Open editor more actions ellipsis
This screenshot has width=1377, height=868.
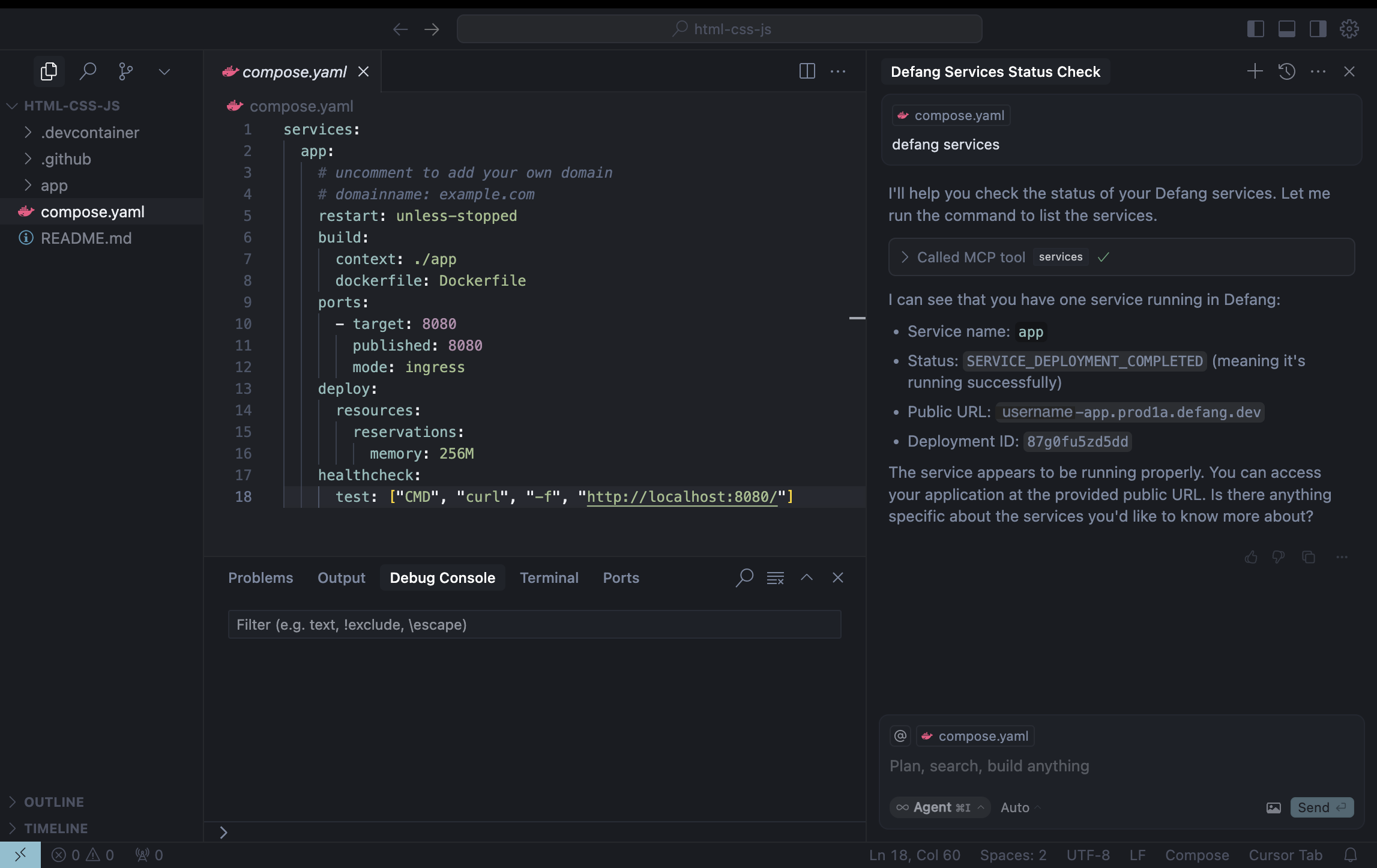coord(838,71)
